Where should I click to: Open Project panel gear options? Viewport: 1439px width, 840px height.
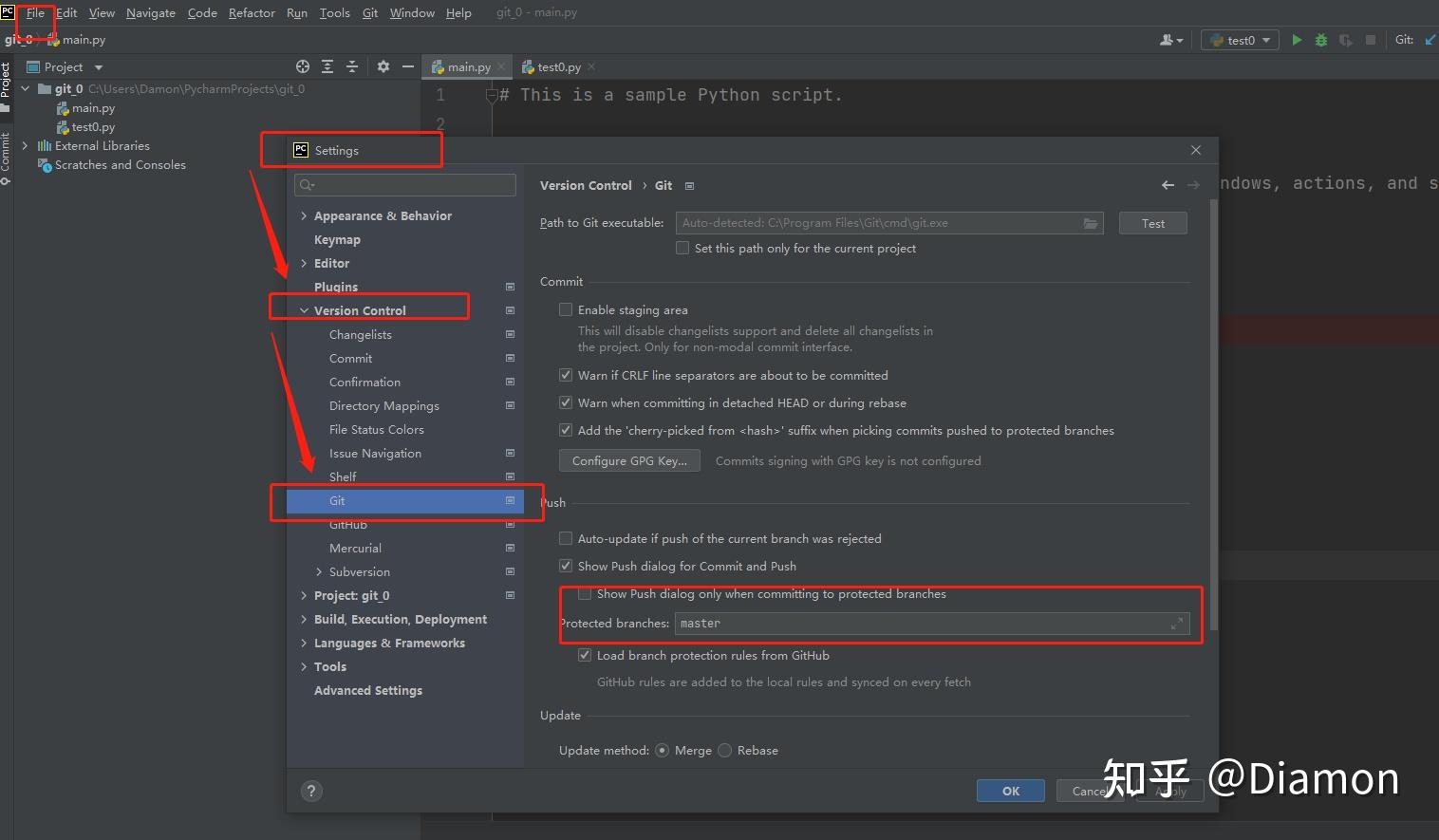(383, 66)
